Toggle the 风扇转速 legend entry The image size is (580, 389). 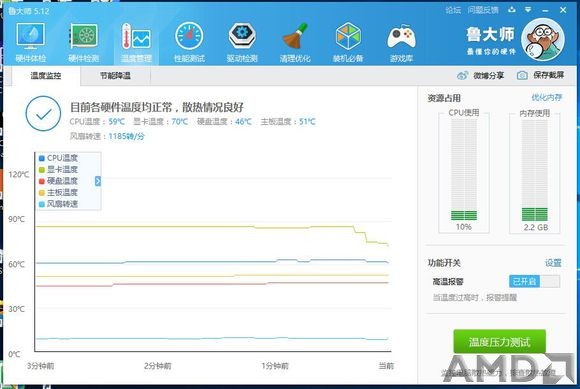coord(58,204)
